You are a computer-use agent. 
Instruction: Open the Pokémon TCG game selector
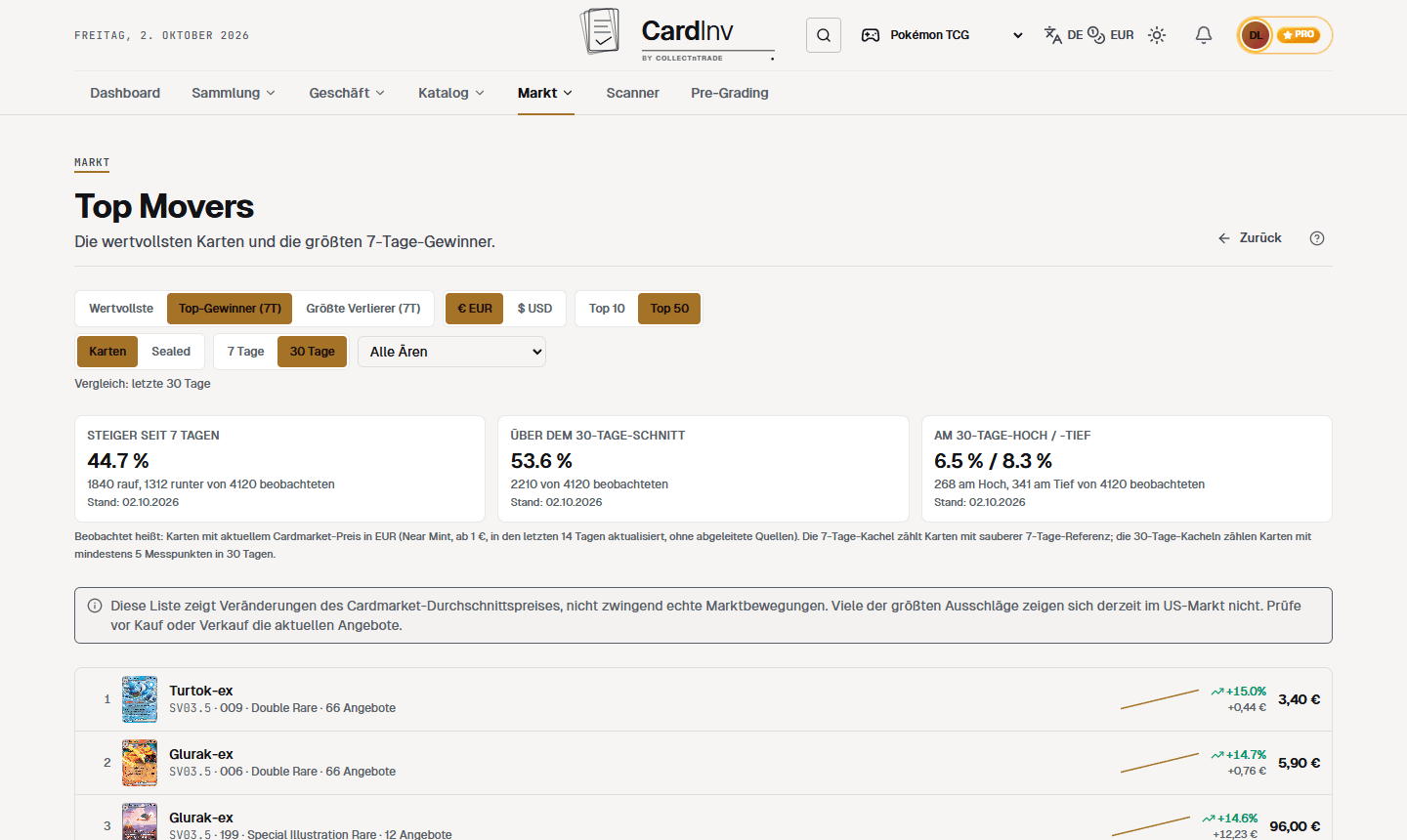point(943,35)
